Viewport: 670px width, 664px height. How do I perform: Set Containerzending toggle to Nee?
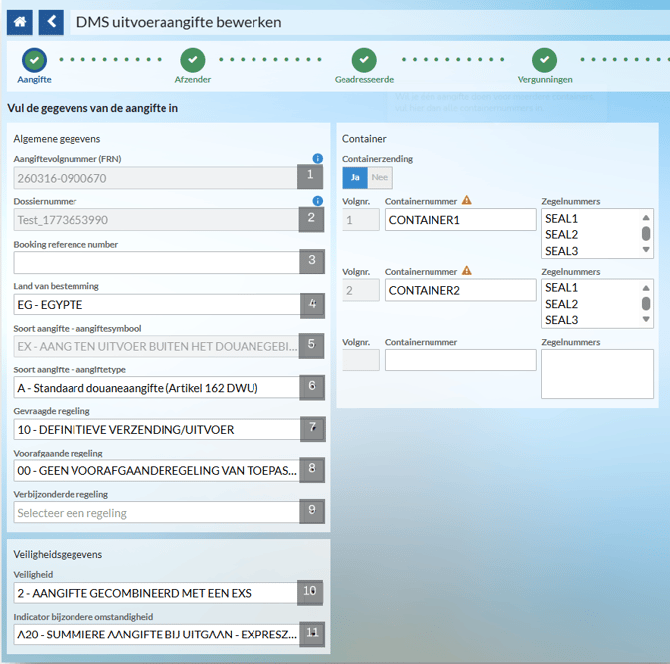tap(379, 177)
